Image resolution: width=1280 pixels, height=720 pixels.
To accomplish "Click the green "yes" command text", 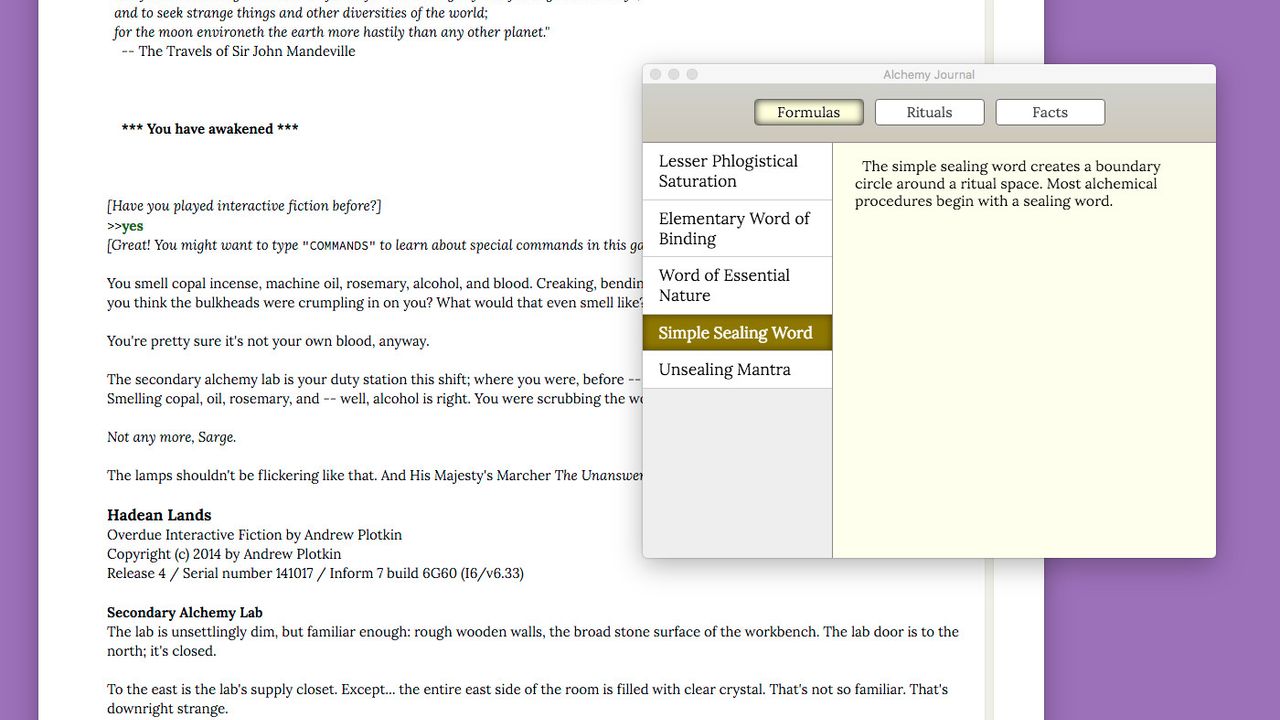I will point(132,226).
